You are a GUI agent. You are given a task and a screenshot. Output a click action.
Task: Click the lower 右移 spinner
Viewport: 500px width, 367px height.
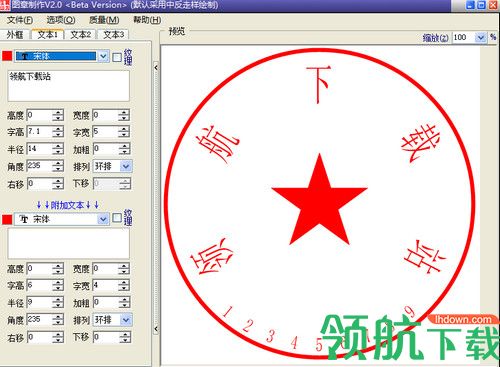pyautogui.click(x=58, y=337)
